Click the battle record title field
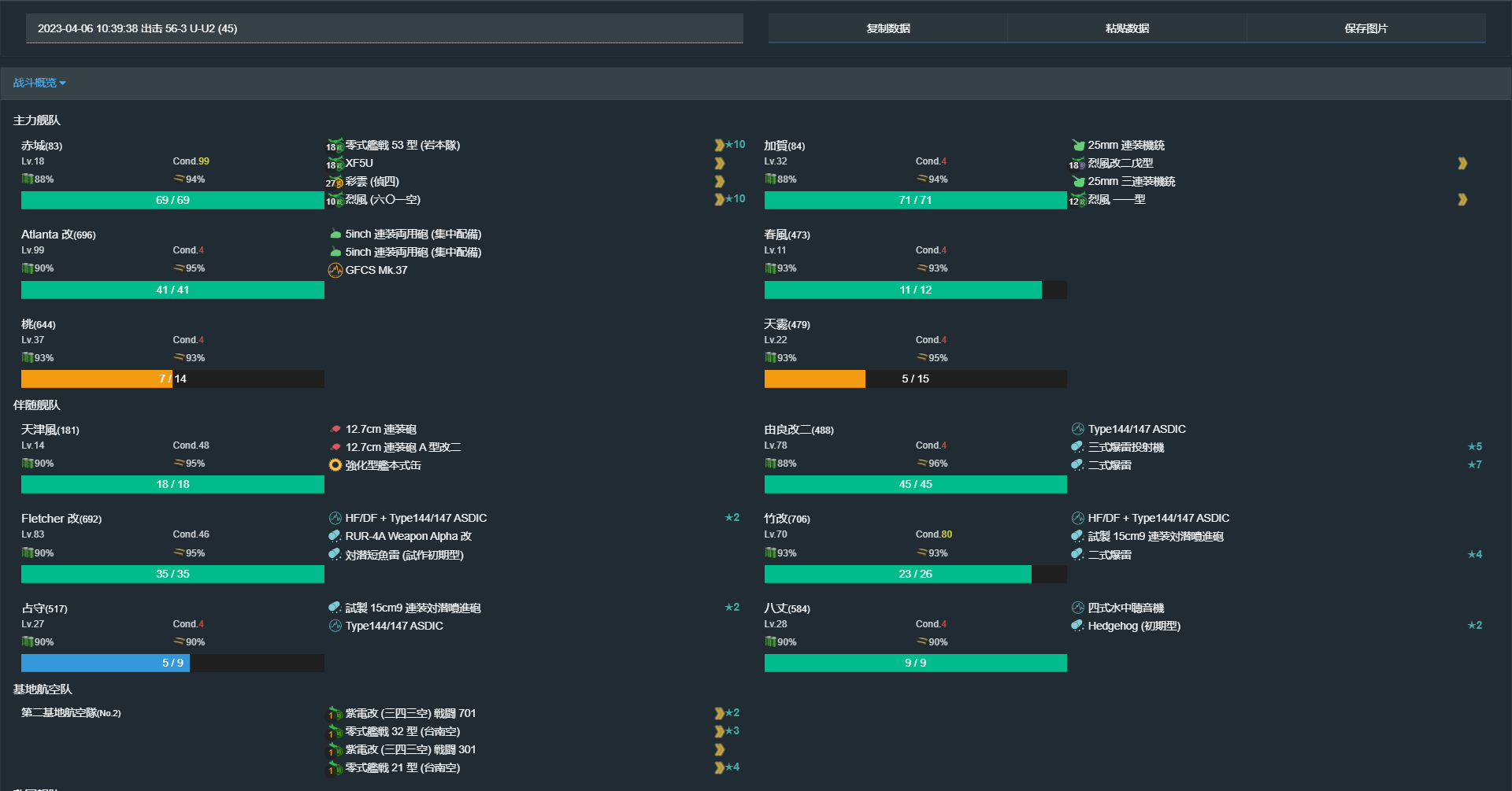This screenshot has height=791, width=1512. [x=384, y=28]
